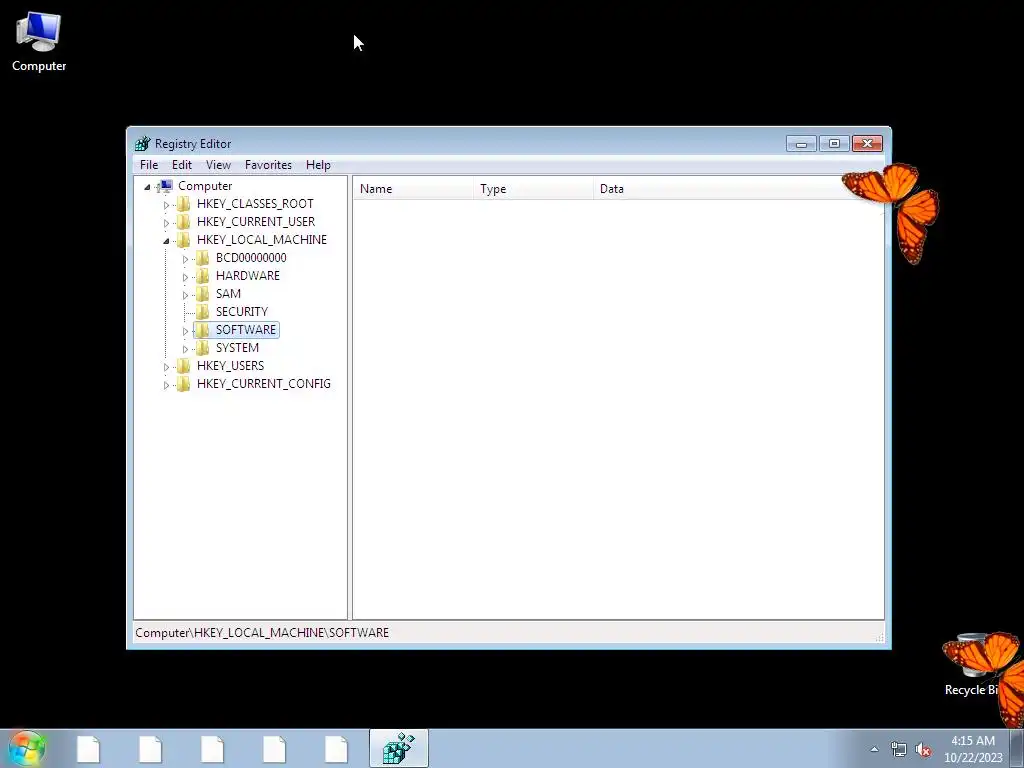Select HKEY_LOCAL_MACHINE label
Viewport: 1024px width, 768px height.
tap(262, 240)
